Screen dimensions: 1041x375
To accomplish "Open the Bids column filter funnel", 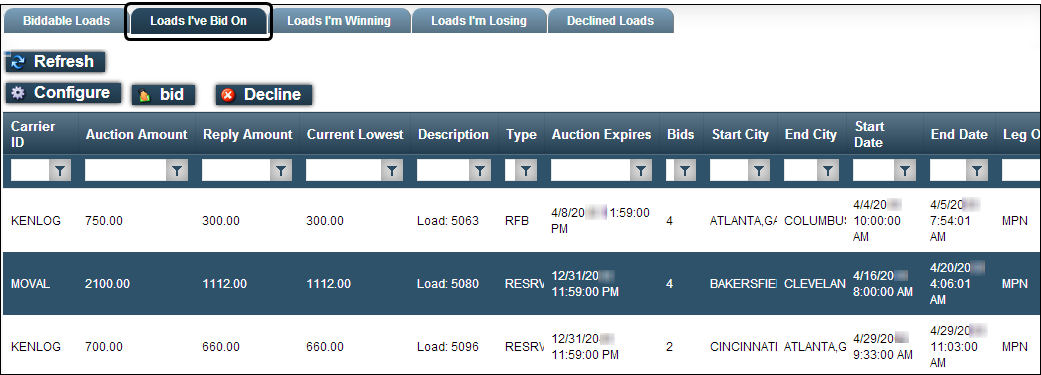I will pyautogui.click(x=684, y=171).
